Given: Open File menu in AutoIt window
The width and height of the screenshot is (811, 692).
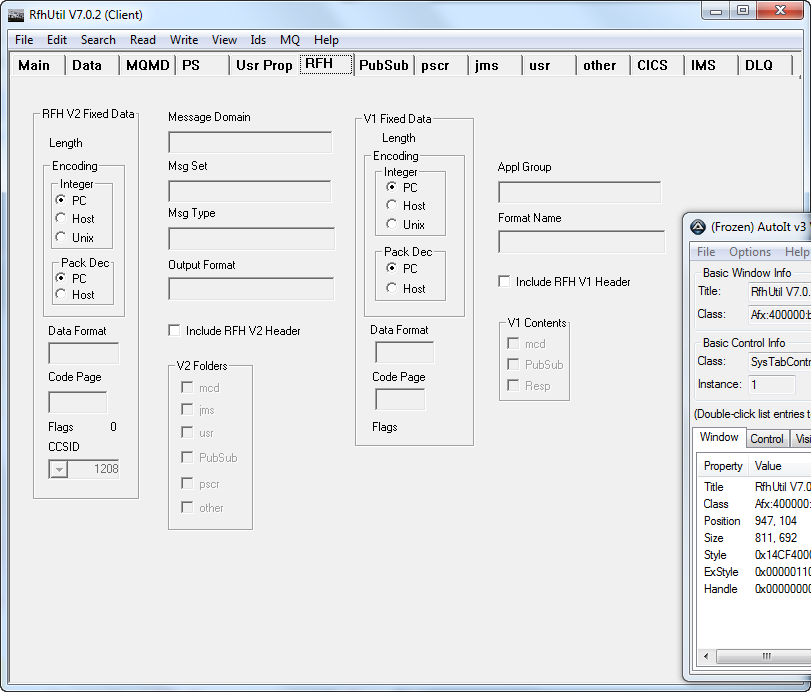Looking at the screenshot, I should point(706,252).
